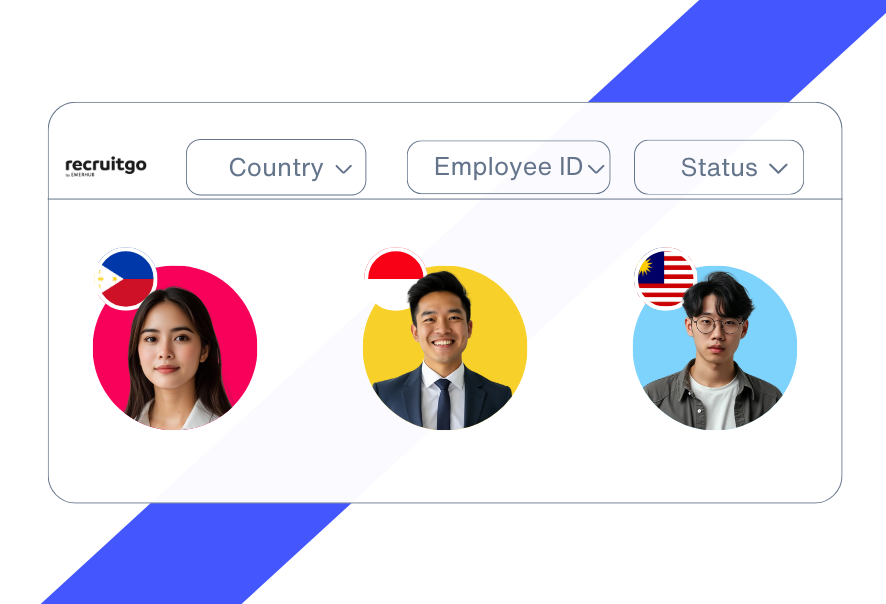Screen dimensions: 886x604
Task: Select the Indonesia flag badge
Action: (395, 279)
